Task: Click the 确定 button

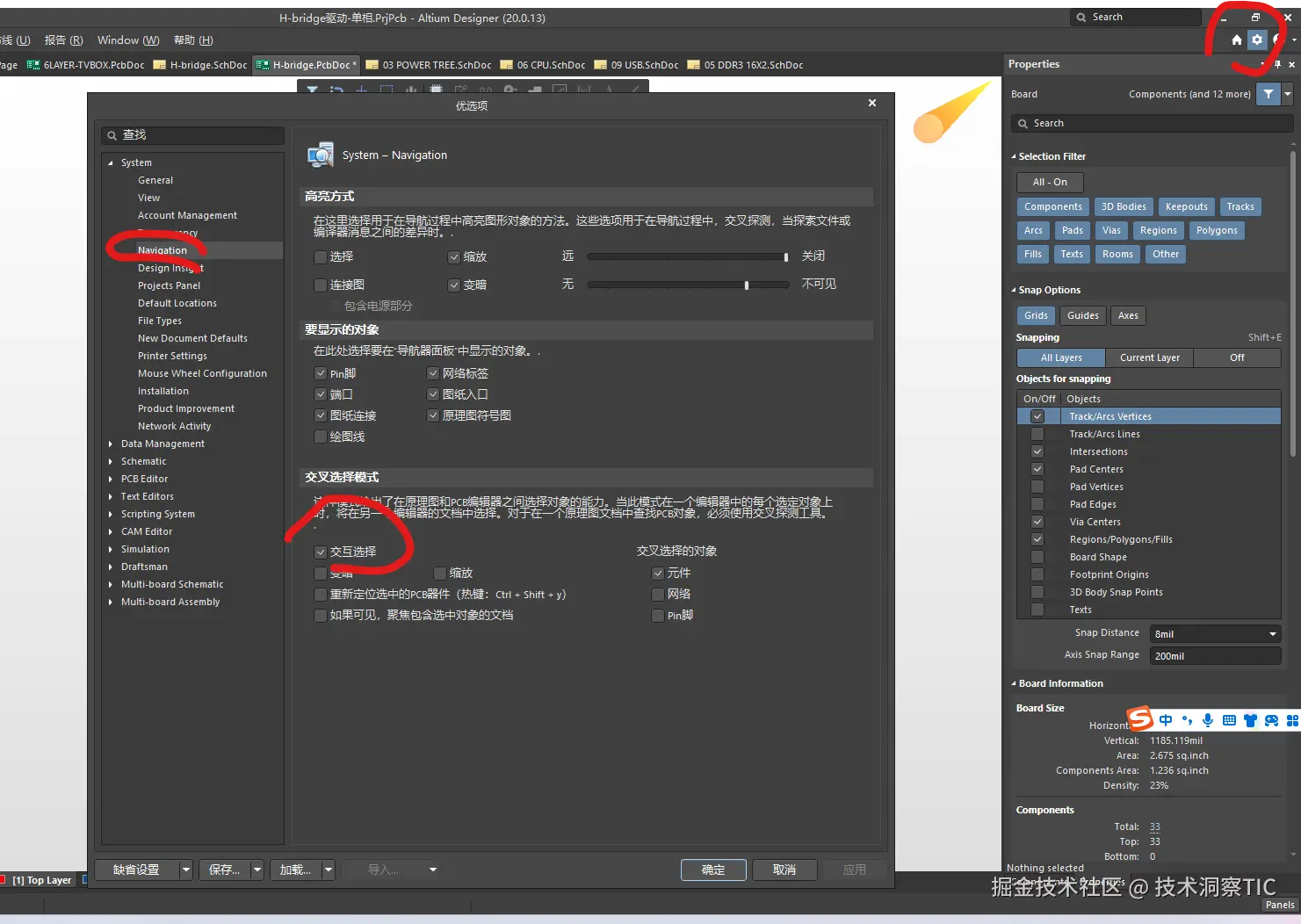Action: [x=713, y=870]
